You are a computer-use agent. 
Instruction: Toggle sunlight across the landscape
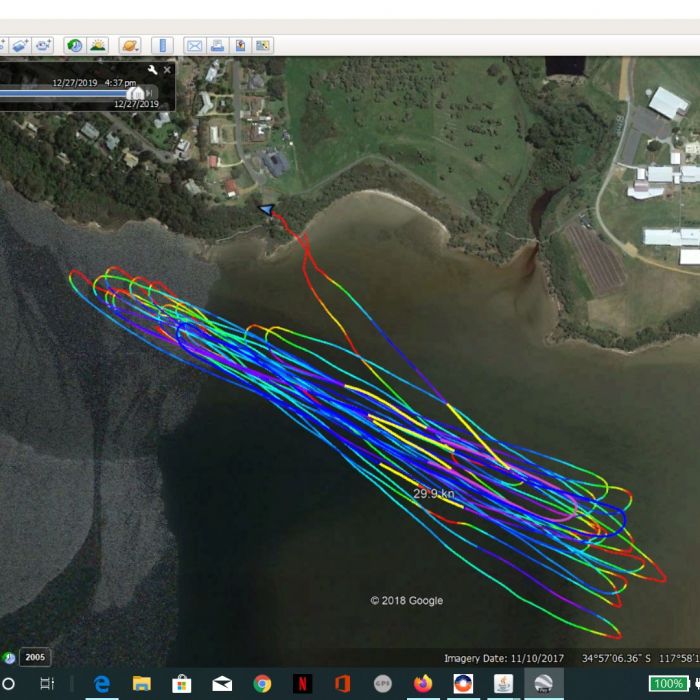click(x=97, y=45)
